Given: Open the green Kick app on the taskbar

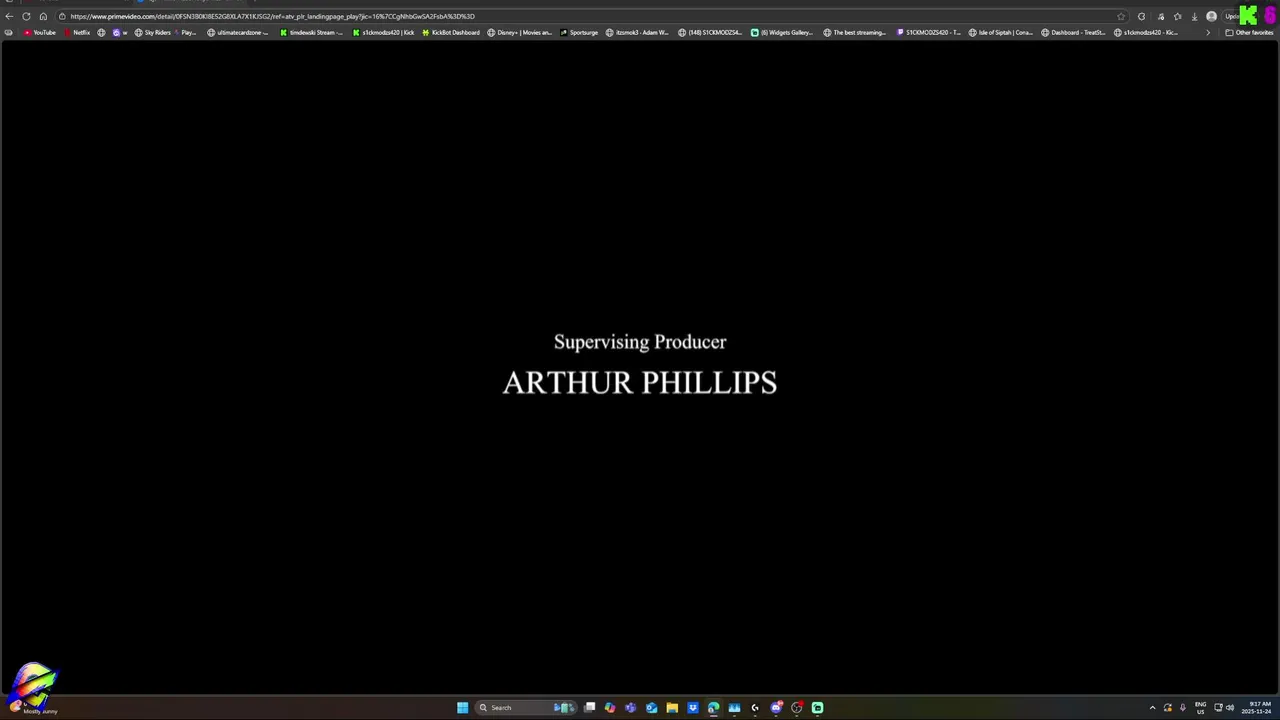Looking at the screenshot, I should coord(817,708).
